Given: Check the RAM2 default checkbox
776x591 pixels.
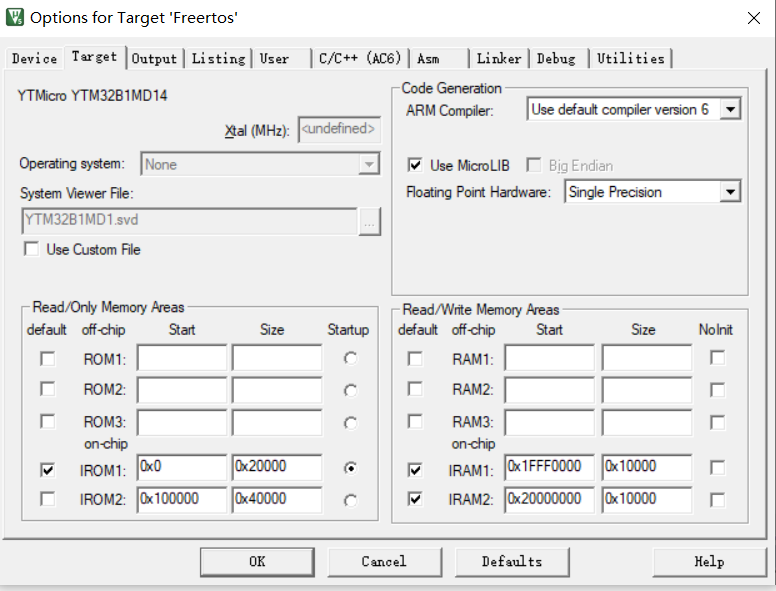Looking at the screenshot, I should tap(415, 389).
